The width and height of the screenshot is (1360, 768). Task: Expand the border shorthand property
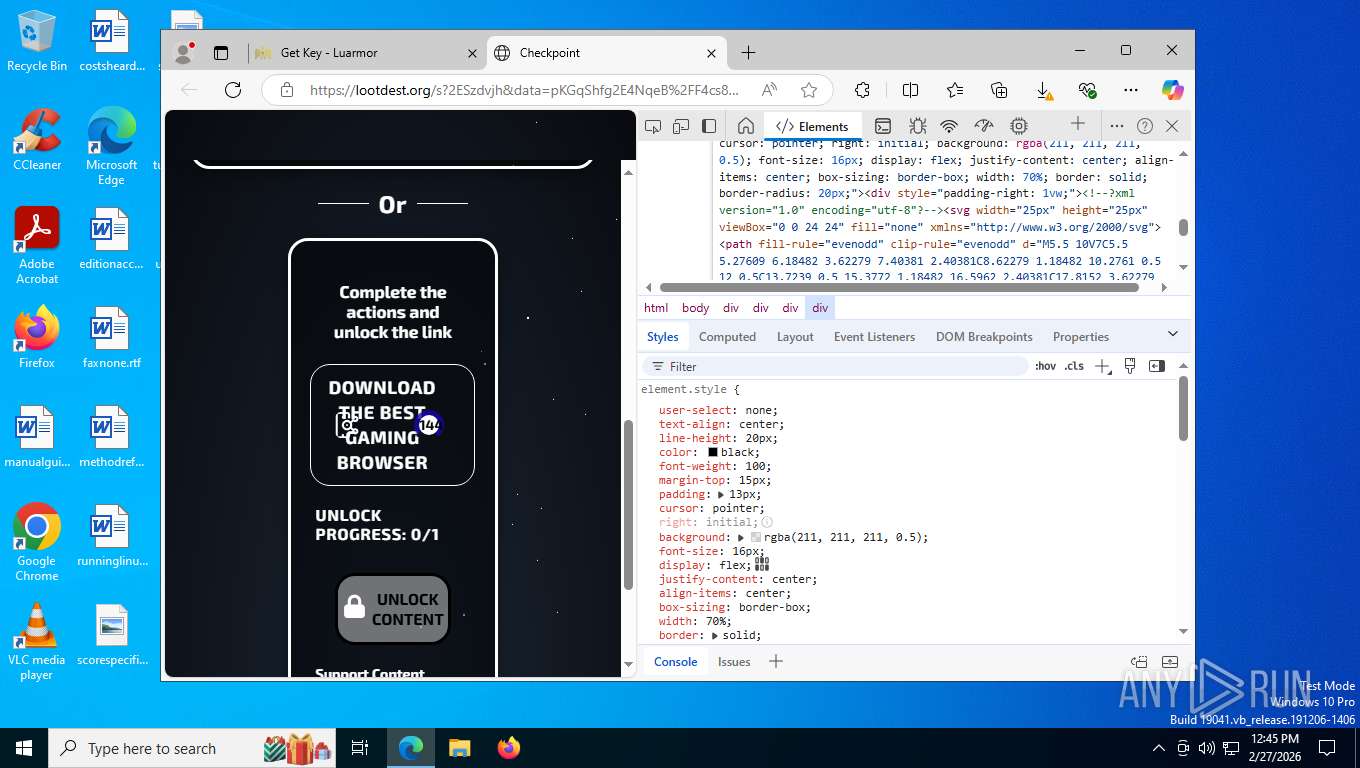tap(715, 635)
